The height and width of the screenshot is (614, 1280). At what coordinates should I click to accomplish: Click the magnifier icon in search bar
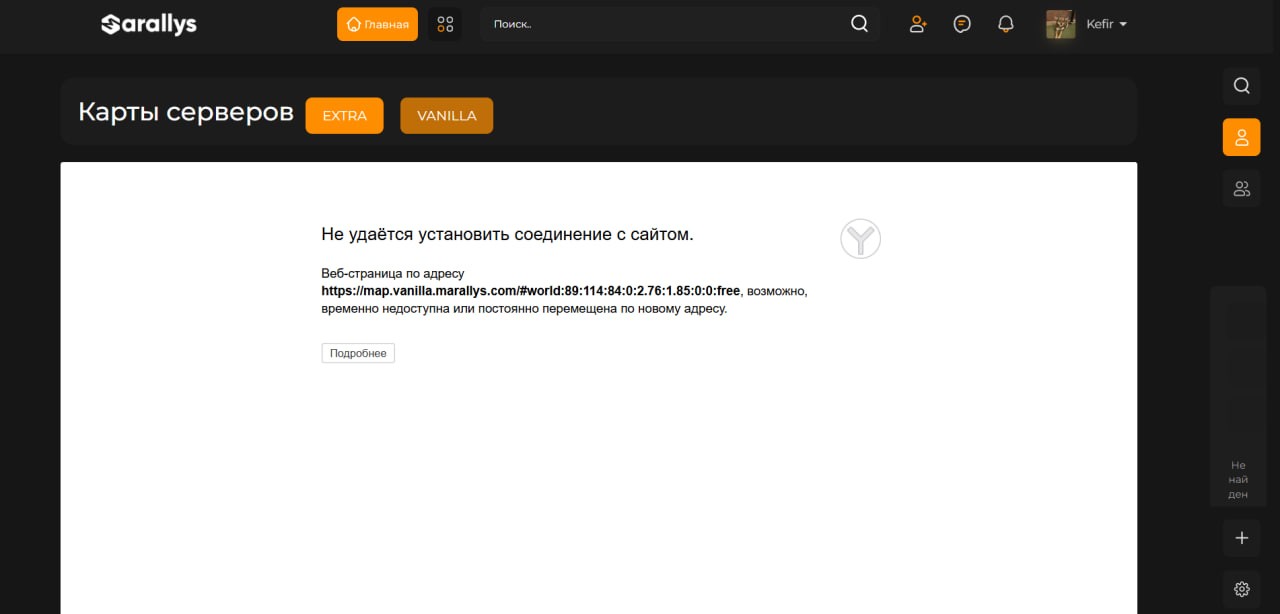click(859, 24)
